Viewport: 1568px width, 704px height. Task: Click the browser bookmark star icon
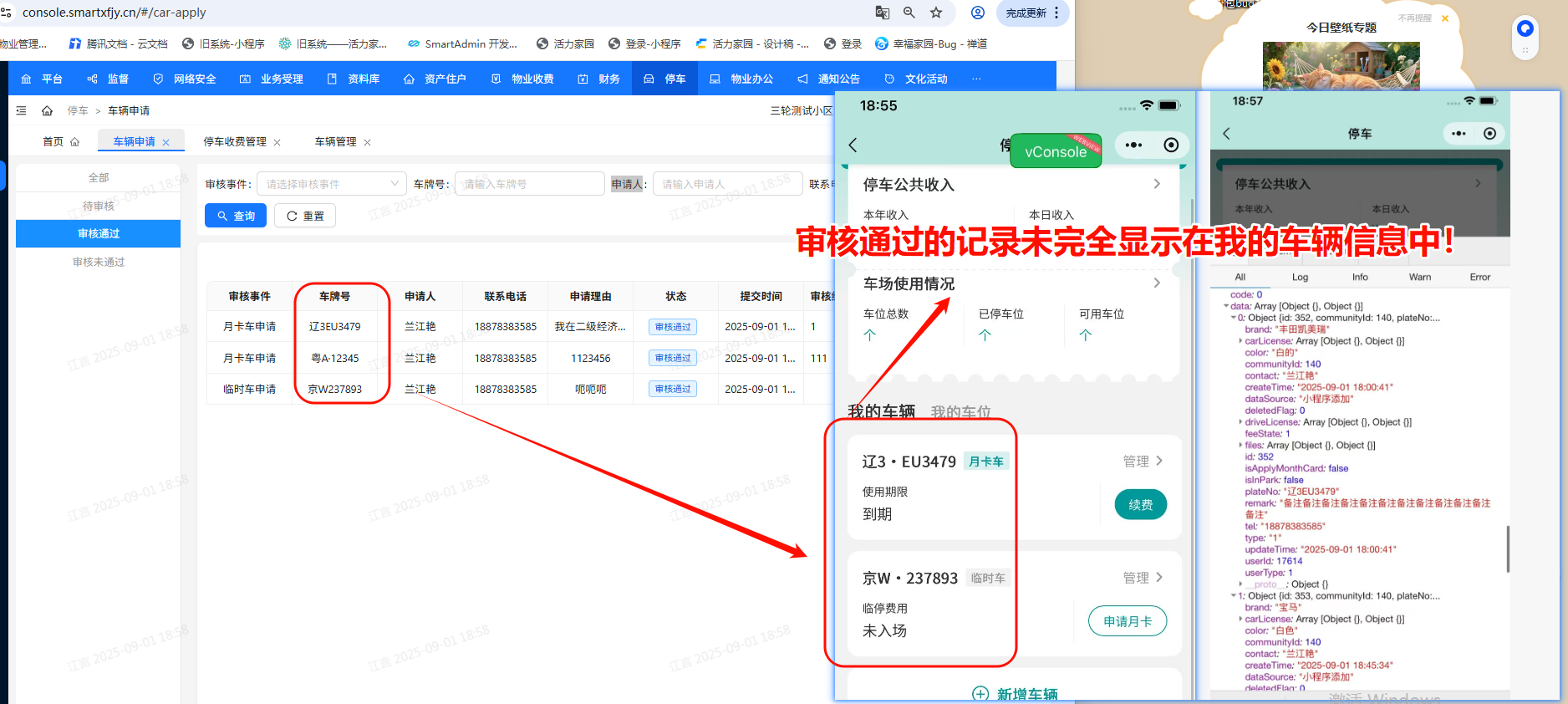click(936, 13)
